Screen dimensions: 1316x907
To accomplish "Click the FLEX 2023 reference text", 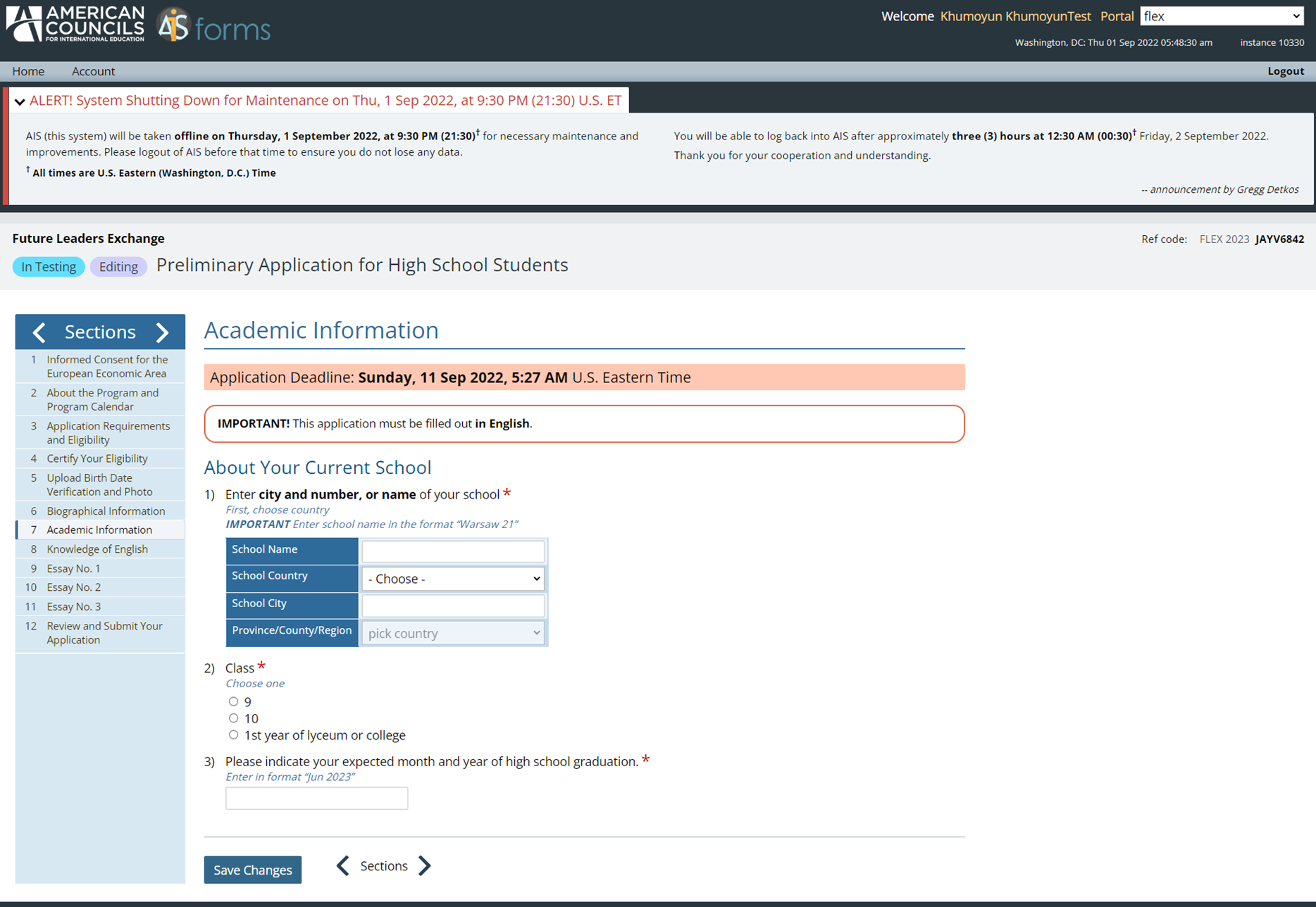I will pyautogui.click(x=1224, y=239).
